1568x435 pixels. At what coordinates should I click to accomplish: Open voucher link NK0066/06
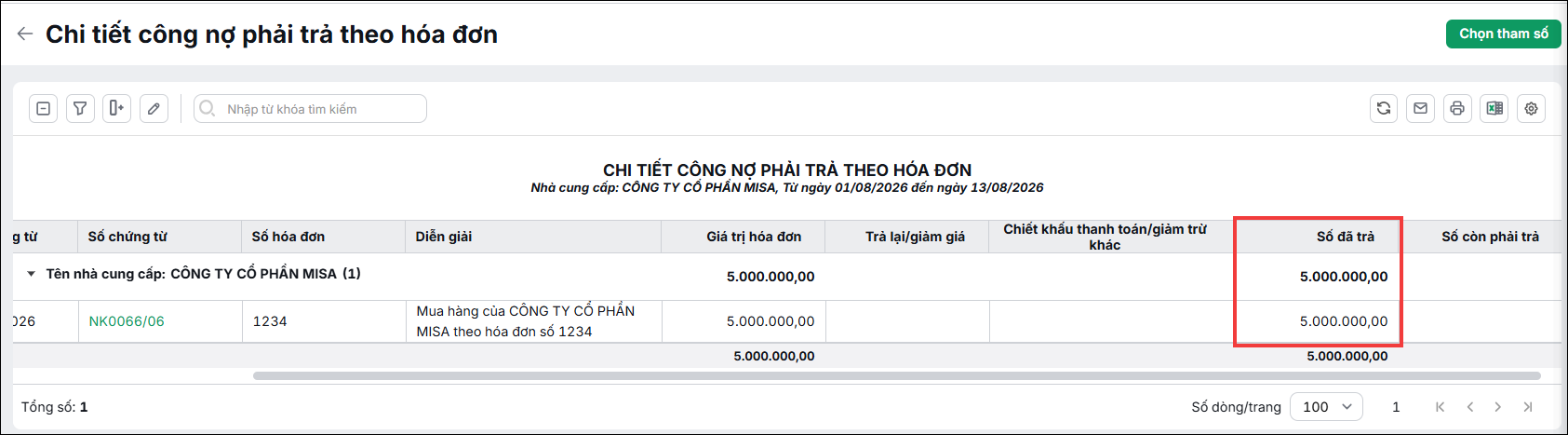[127, 321]
